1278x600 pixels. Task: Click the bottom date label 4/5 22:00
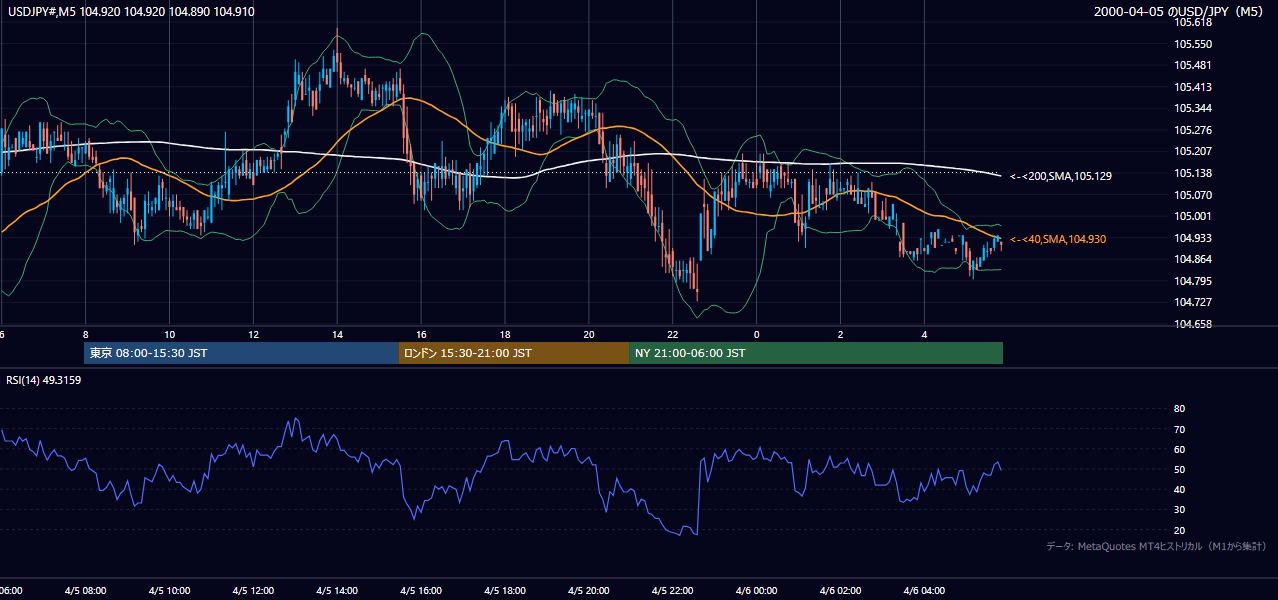click(x=673, y=591)
